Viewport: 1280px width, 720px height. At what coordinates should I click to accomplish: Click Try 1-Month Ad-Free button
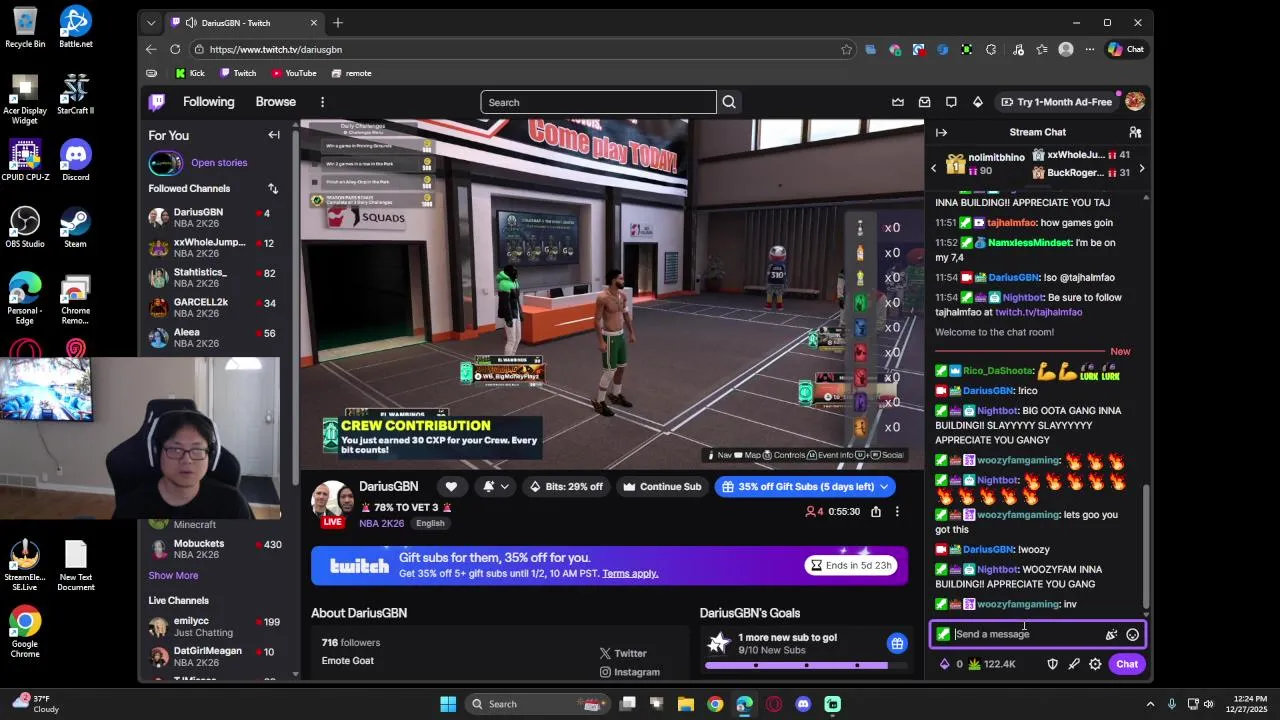tap(1058, 102)
